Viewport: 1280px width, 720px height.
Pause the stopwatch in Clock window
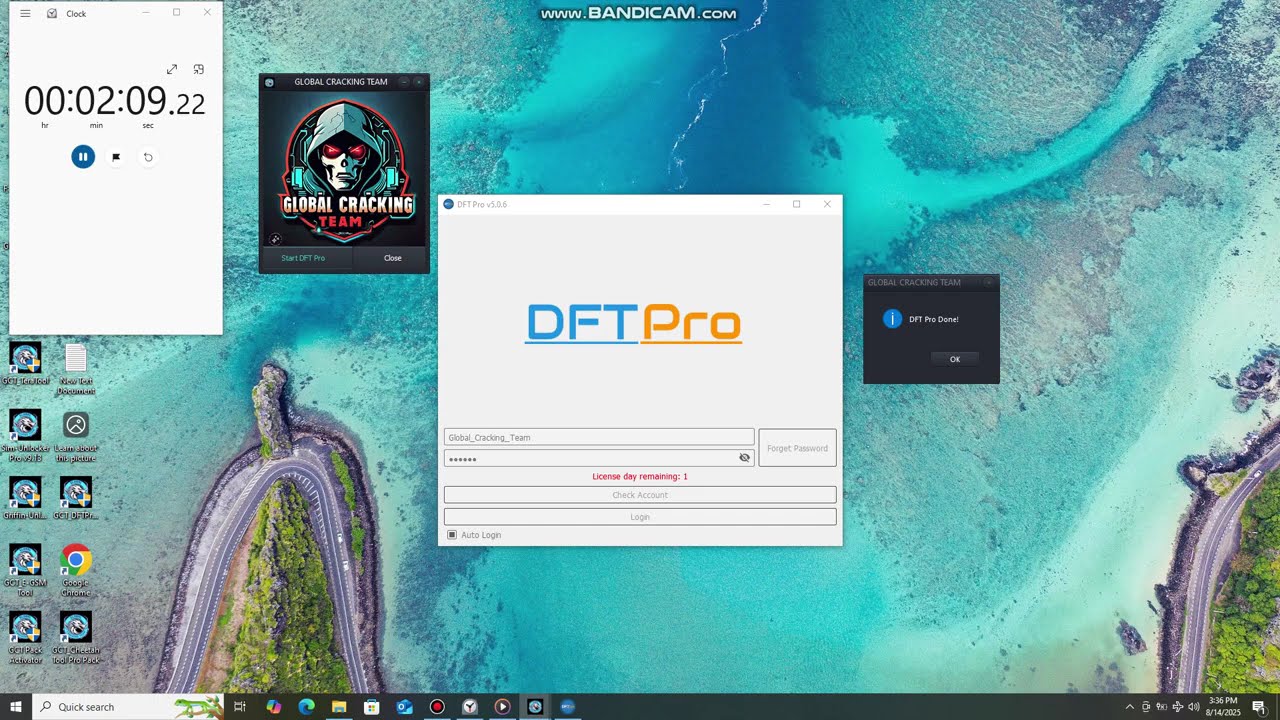tap(83, 156)
